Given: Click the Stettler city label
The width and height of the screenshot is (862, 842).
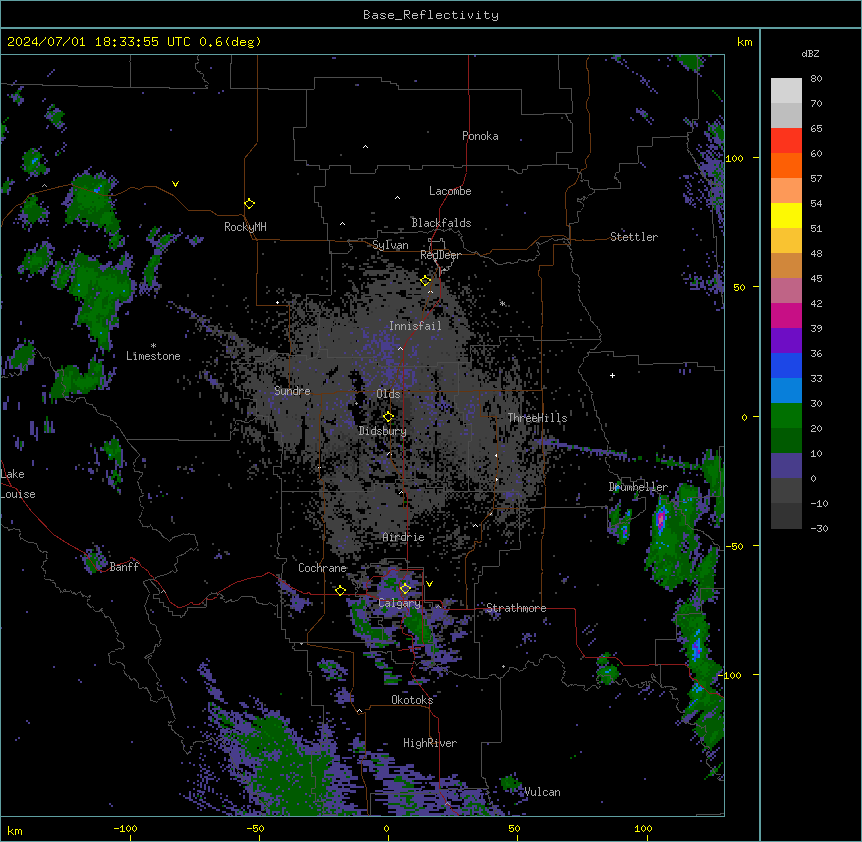Looking at the screenshot, I should click(634, 237).
